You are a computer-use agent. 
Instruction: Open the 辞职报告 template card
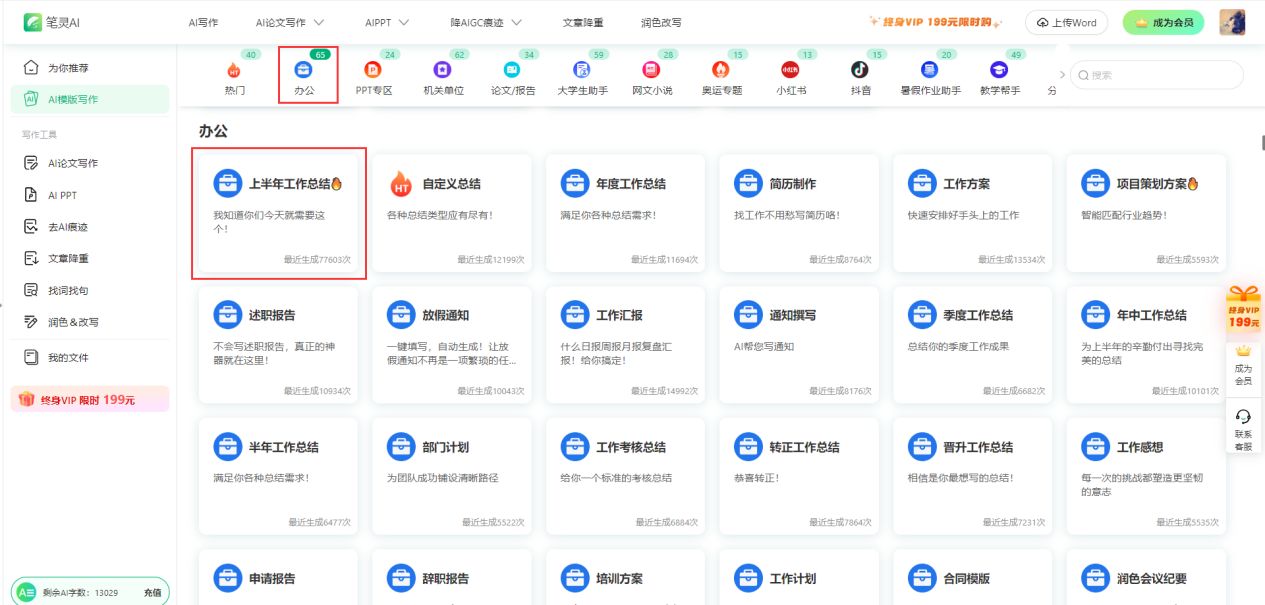click(x=452, y=578)
